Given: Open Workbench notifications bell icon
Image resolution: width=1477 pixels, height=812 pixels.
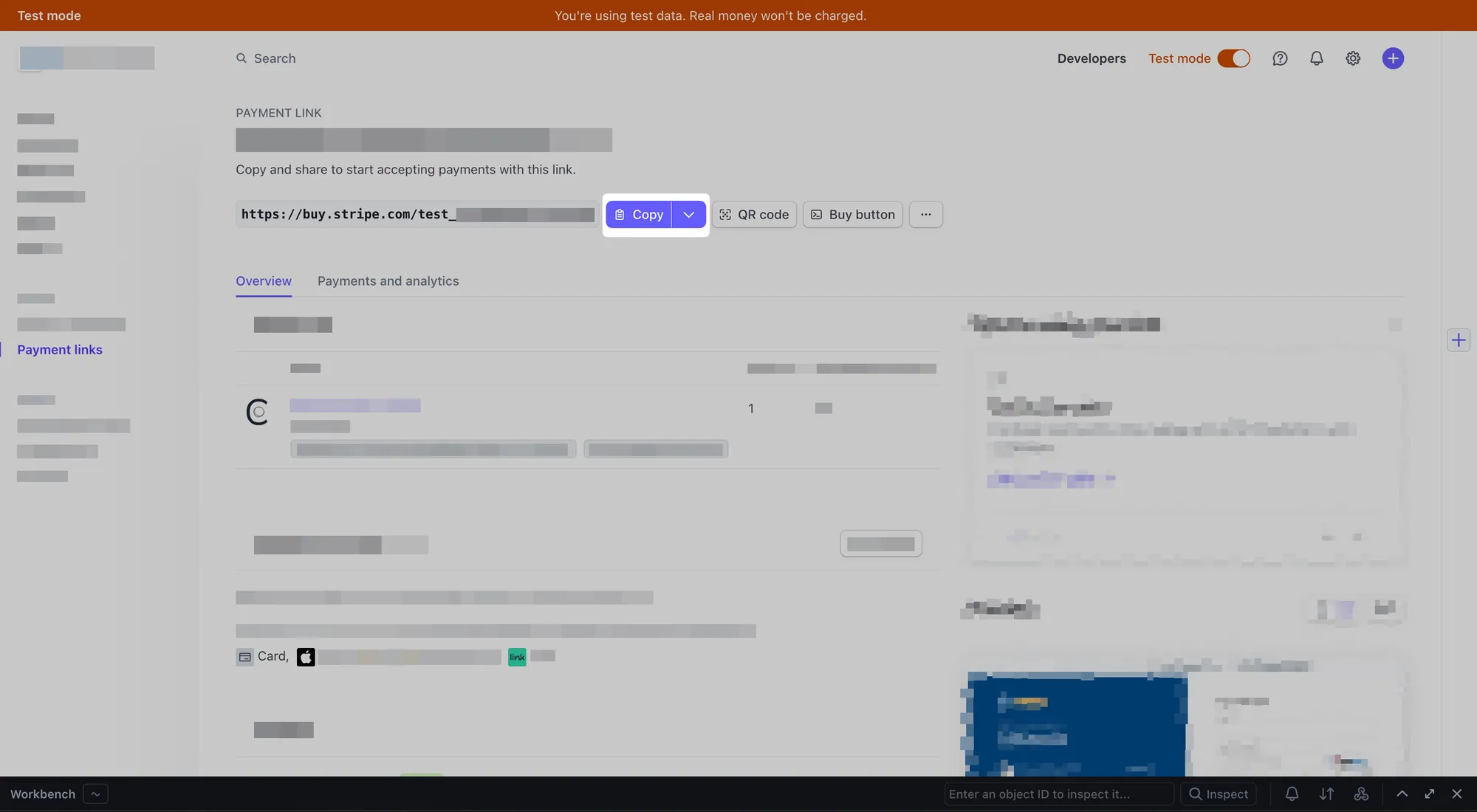Looking at the screenshot, I should point(1292,794).
